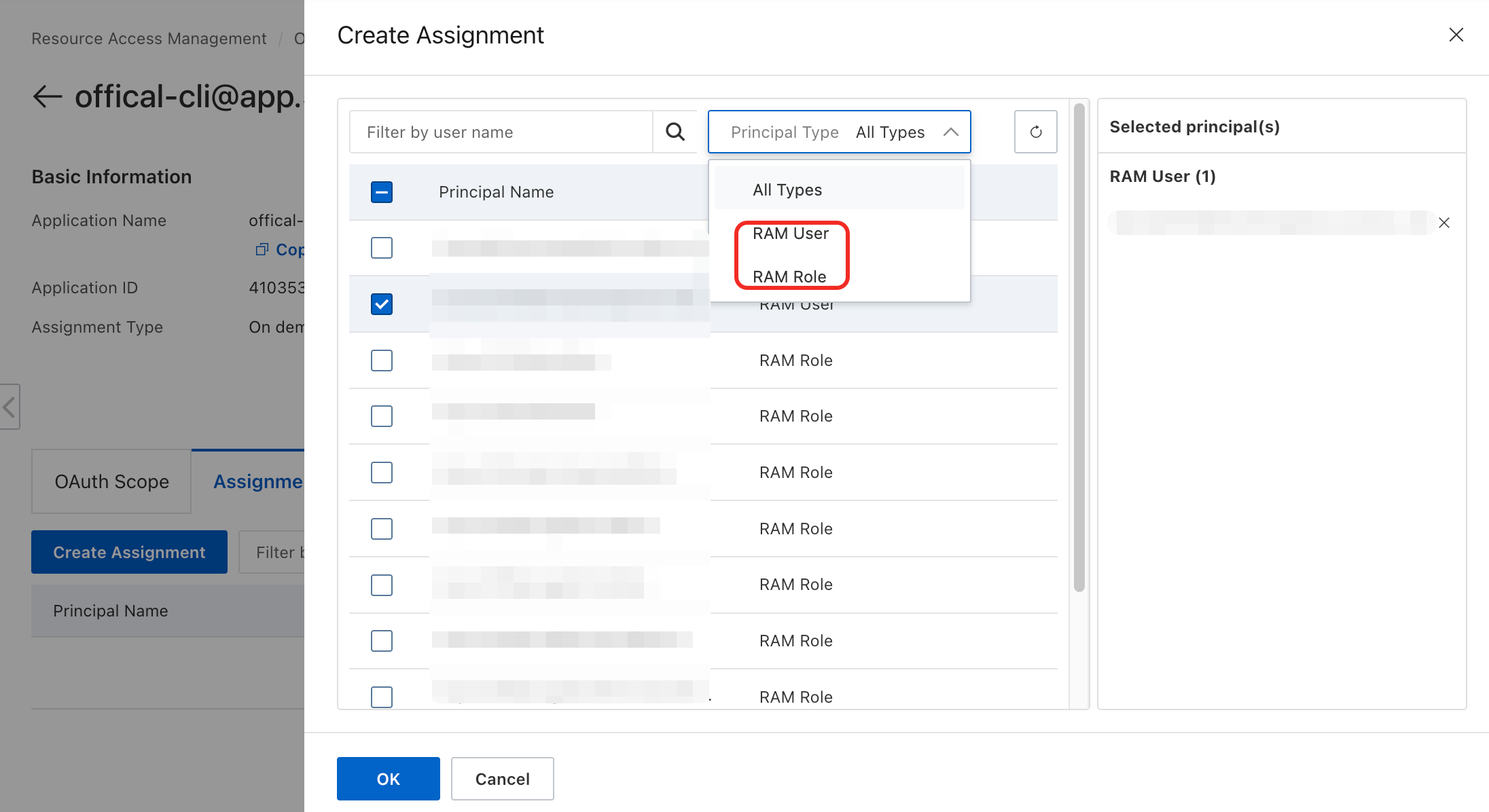Click the copy icon under Application Name

[262, 249]
